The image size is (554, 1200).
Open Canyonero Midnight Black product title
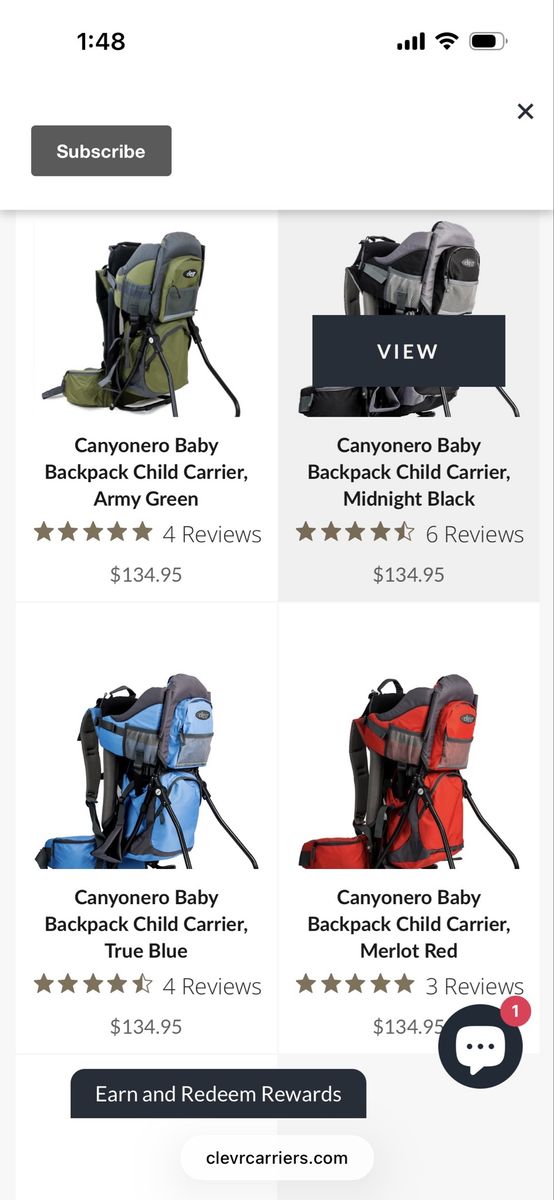[409, 472]
